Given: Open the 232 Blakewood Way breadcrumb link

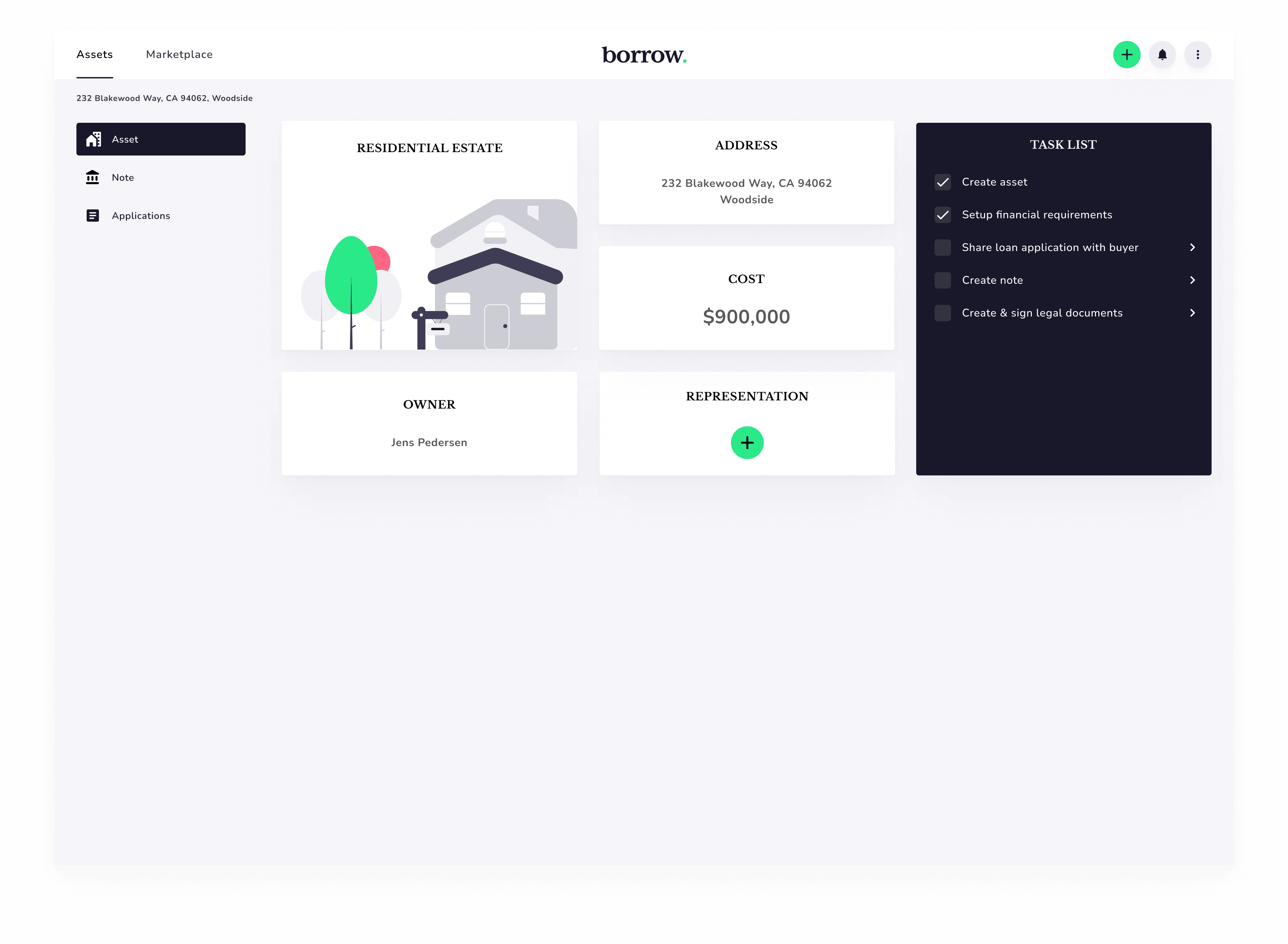Looking at the screenshot, I should click(164, 98).
